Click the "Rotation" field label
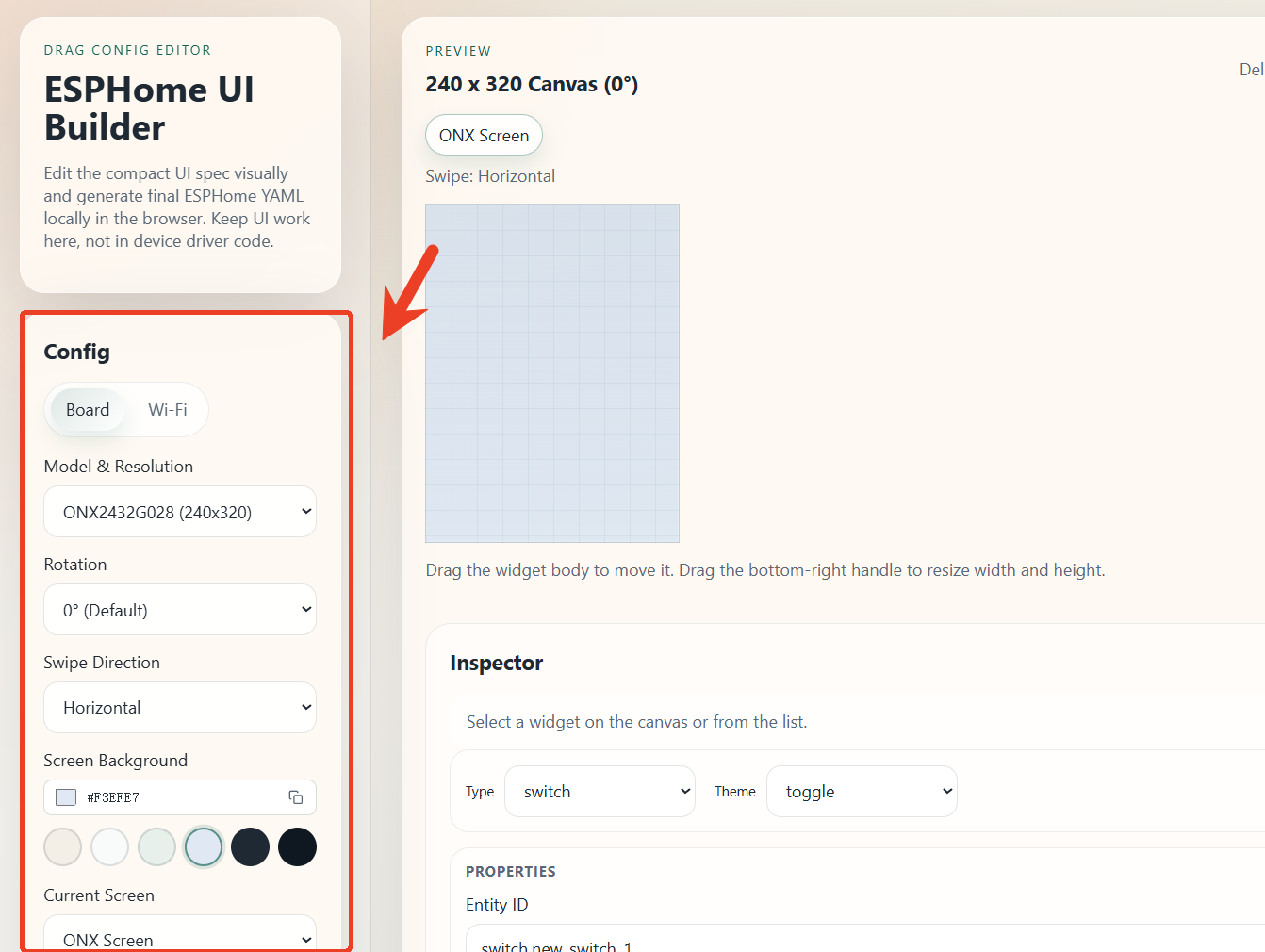The width and height of the screenshot is (1265, 952). (75, 565)
